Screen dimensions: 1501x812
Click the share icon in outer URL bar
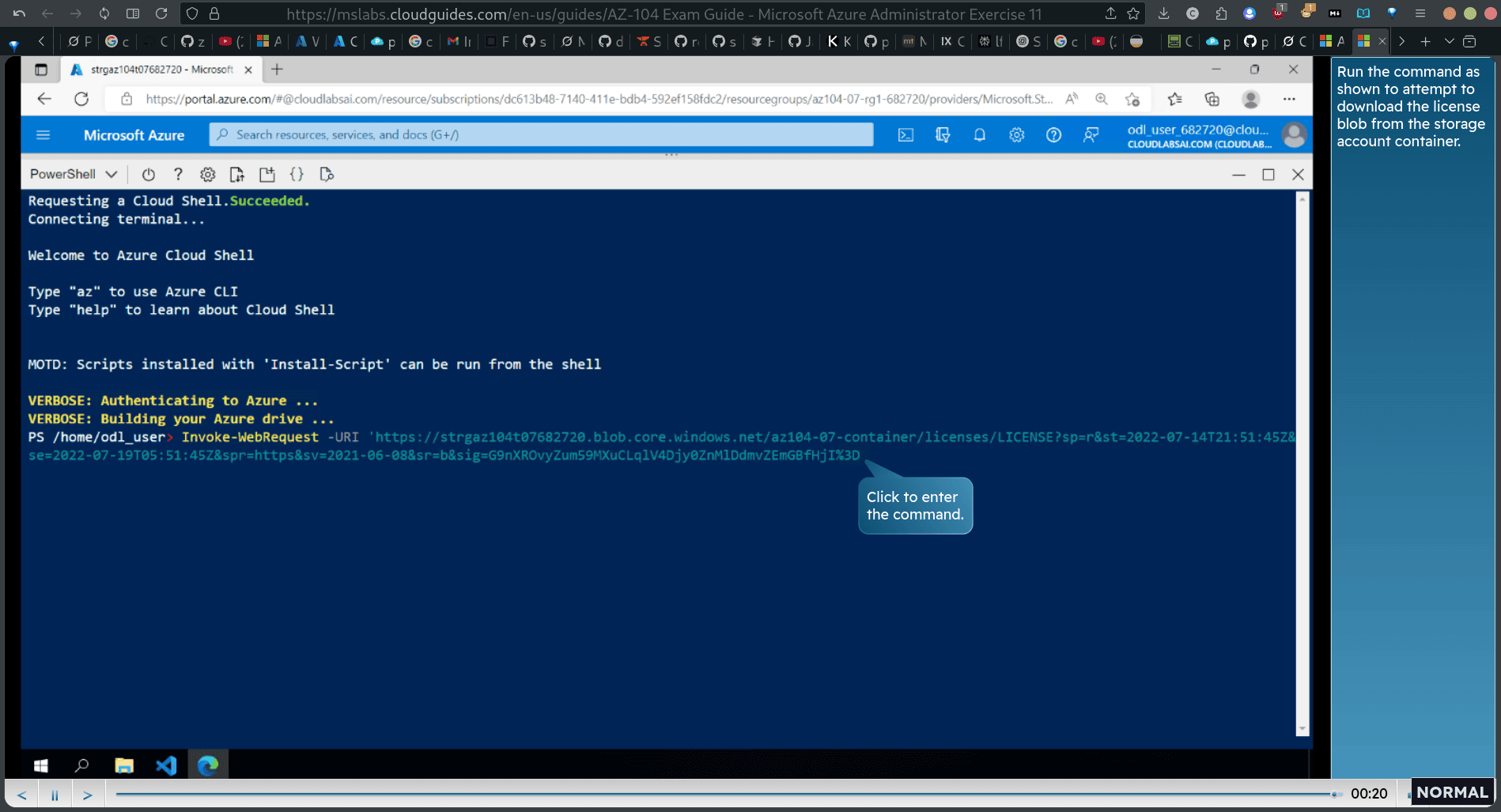pyautogui.click(x=1110, y=13)
